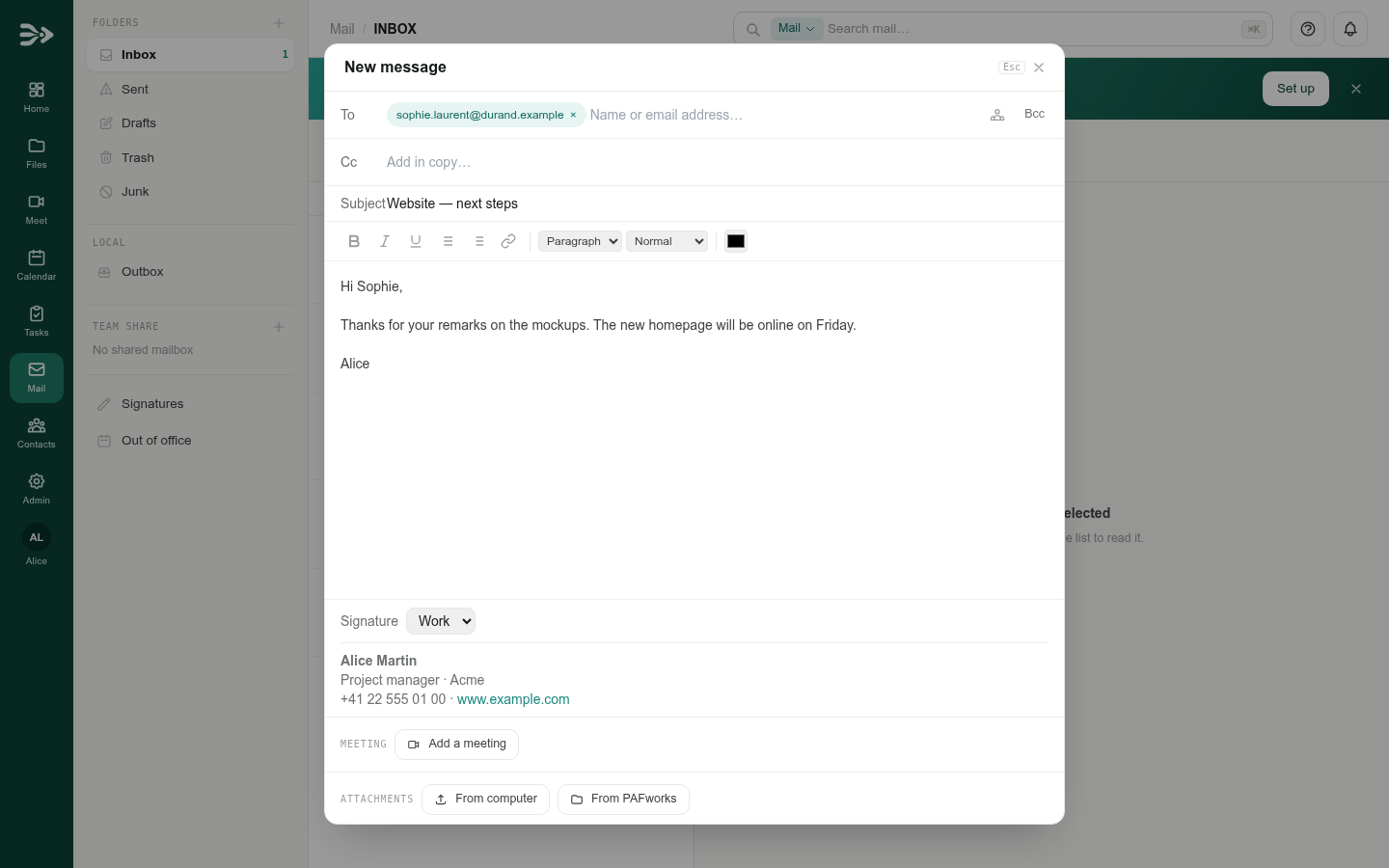Attach a file From PAFworks
The image size is (1389, 868).
pos(623,800)
